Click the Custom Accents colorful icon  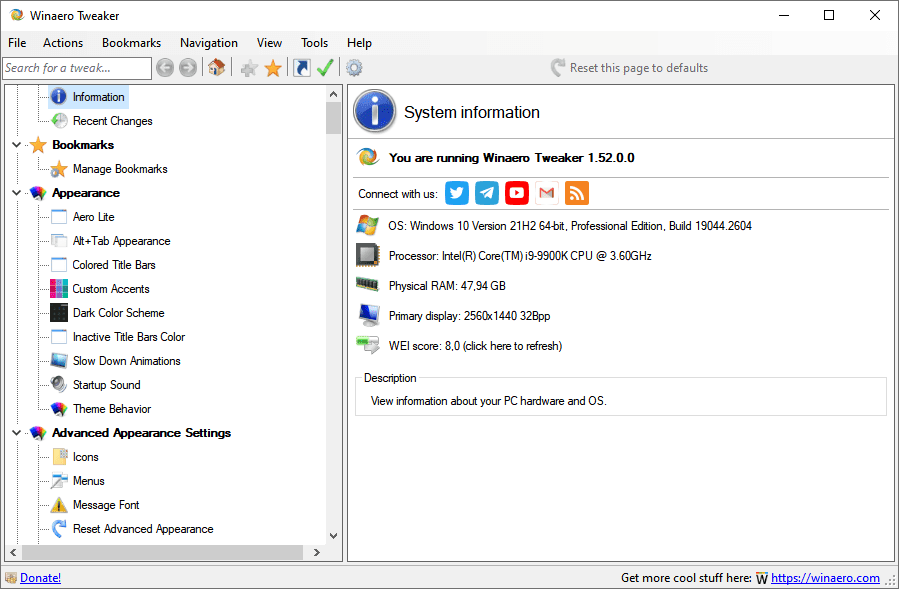tap(59, 289)
